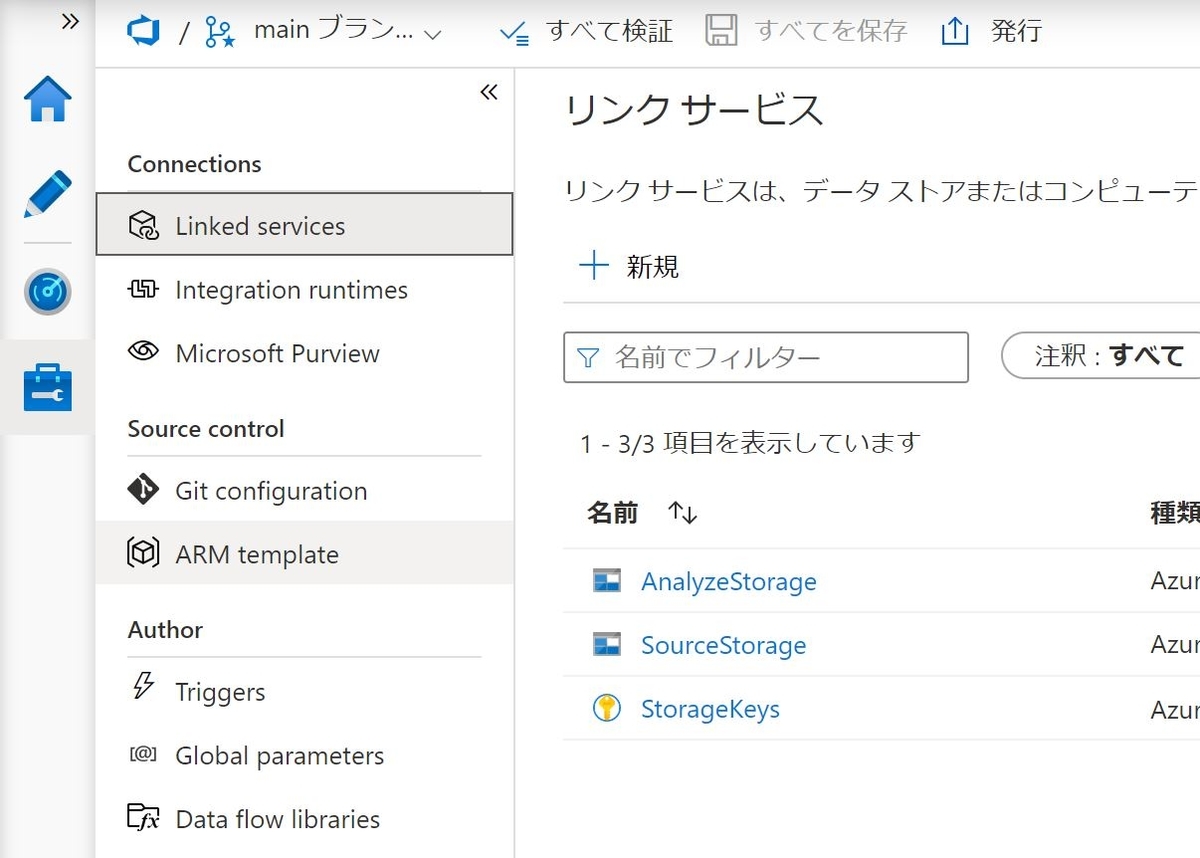Sort by the 名前 column header
This screenshot has width=1200, height=858.
(x=612, y=513)
